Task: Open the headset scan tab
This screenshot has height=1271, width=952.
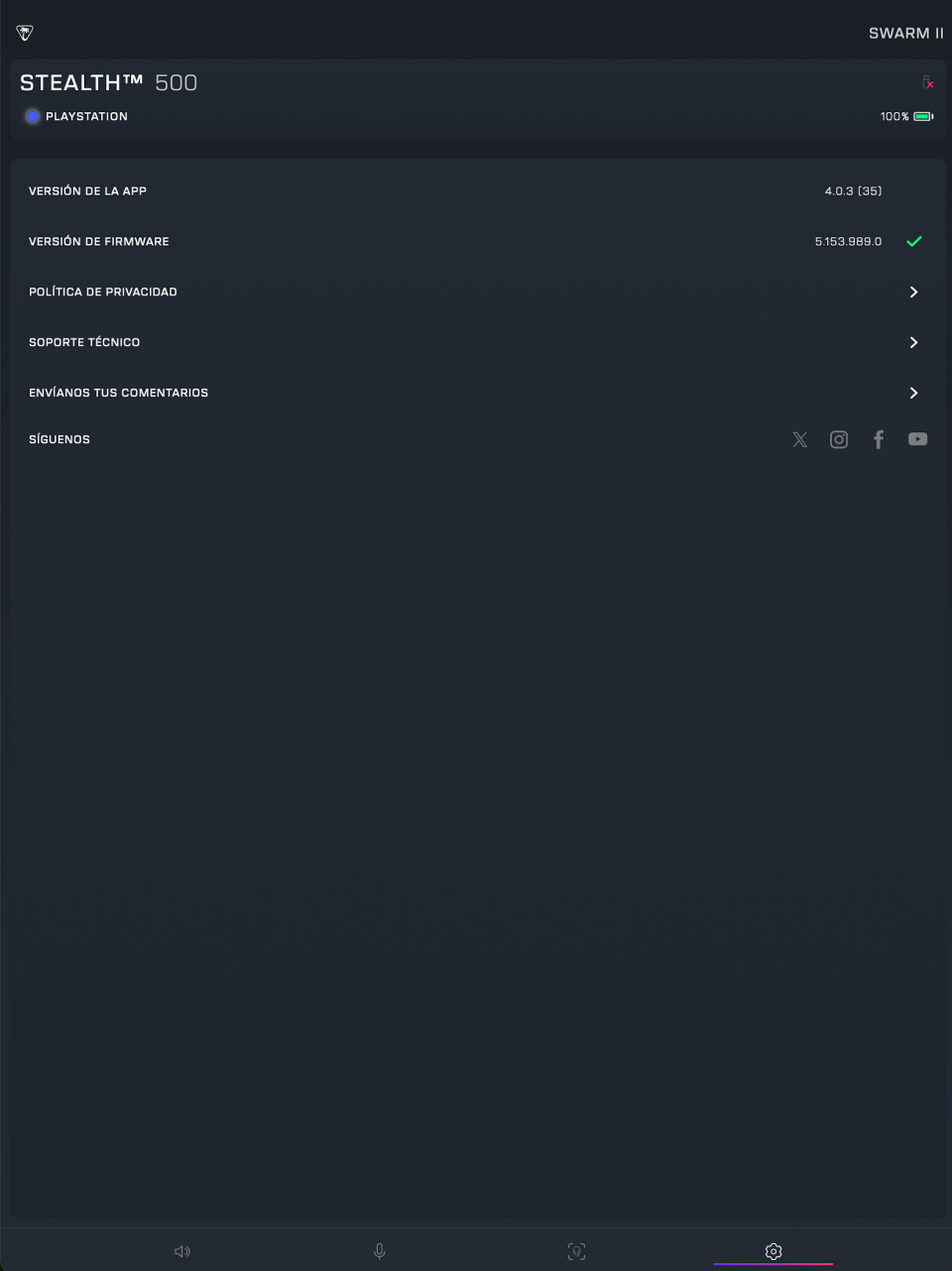Action: [576, 1251]
